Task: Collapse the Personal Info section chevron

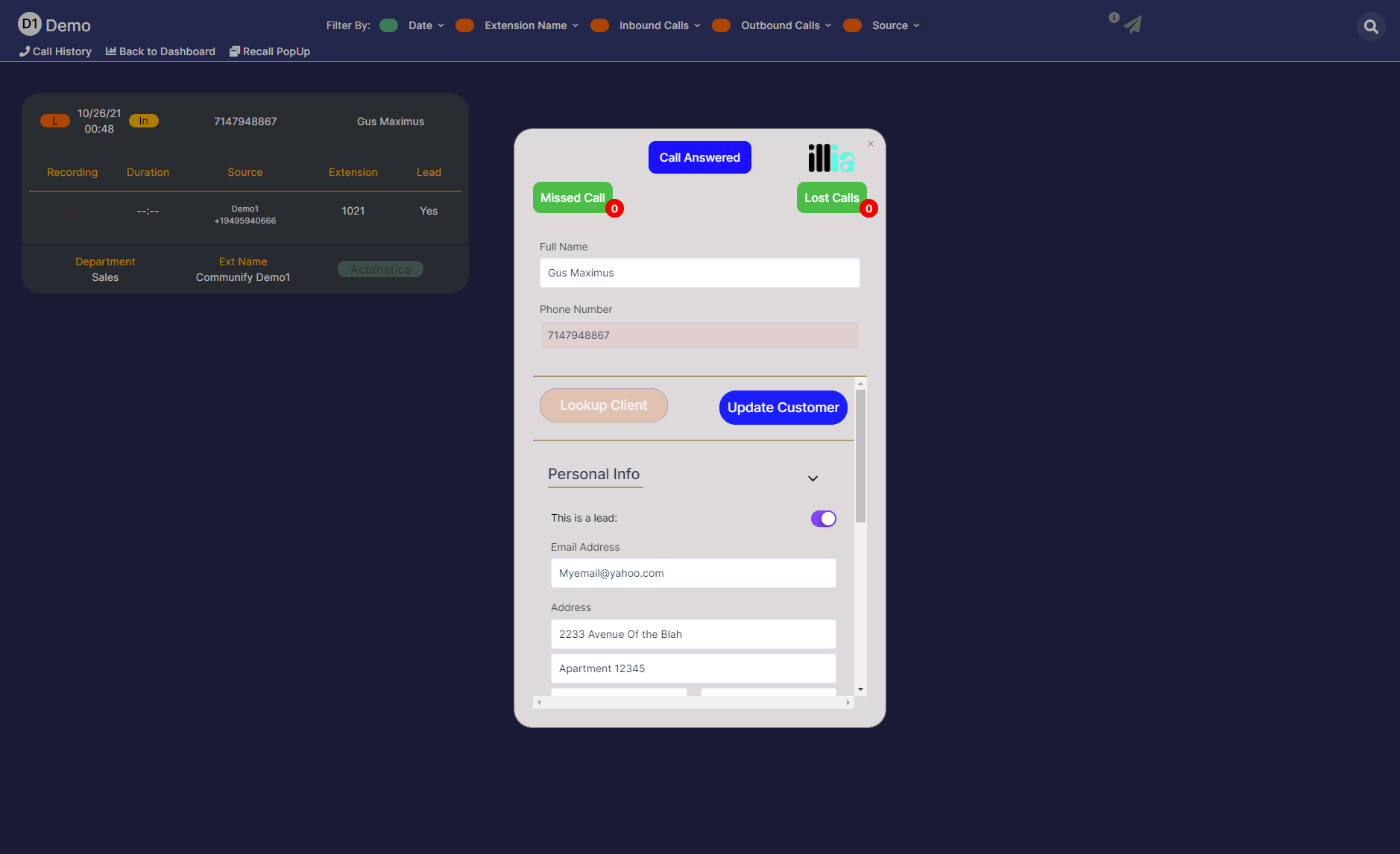Action: [813, 478]
